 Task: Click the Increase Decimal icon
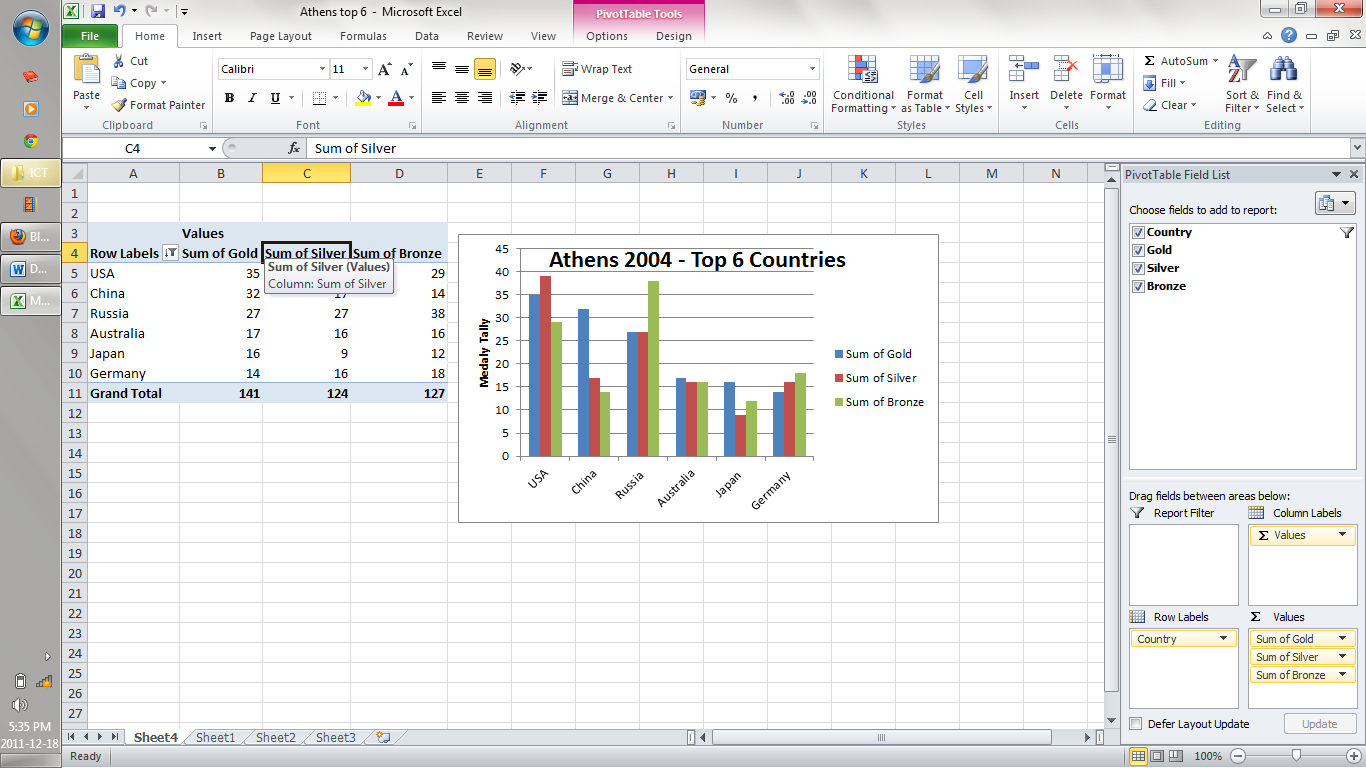(788, 97)
